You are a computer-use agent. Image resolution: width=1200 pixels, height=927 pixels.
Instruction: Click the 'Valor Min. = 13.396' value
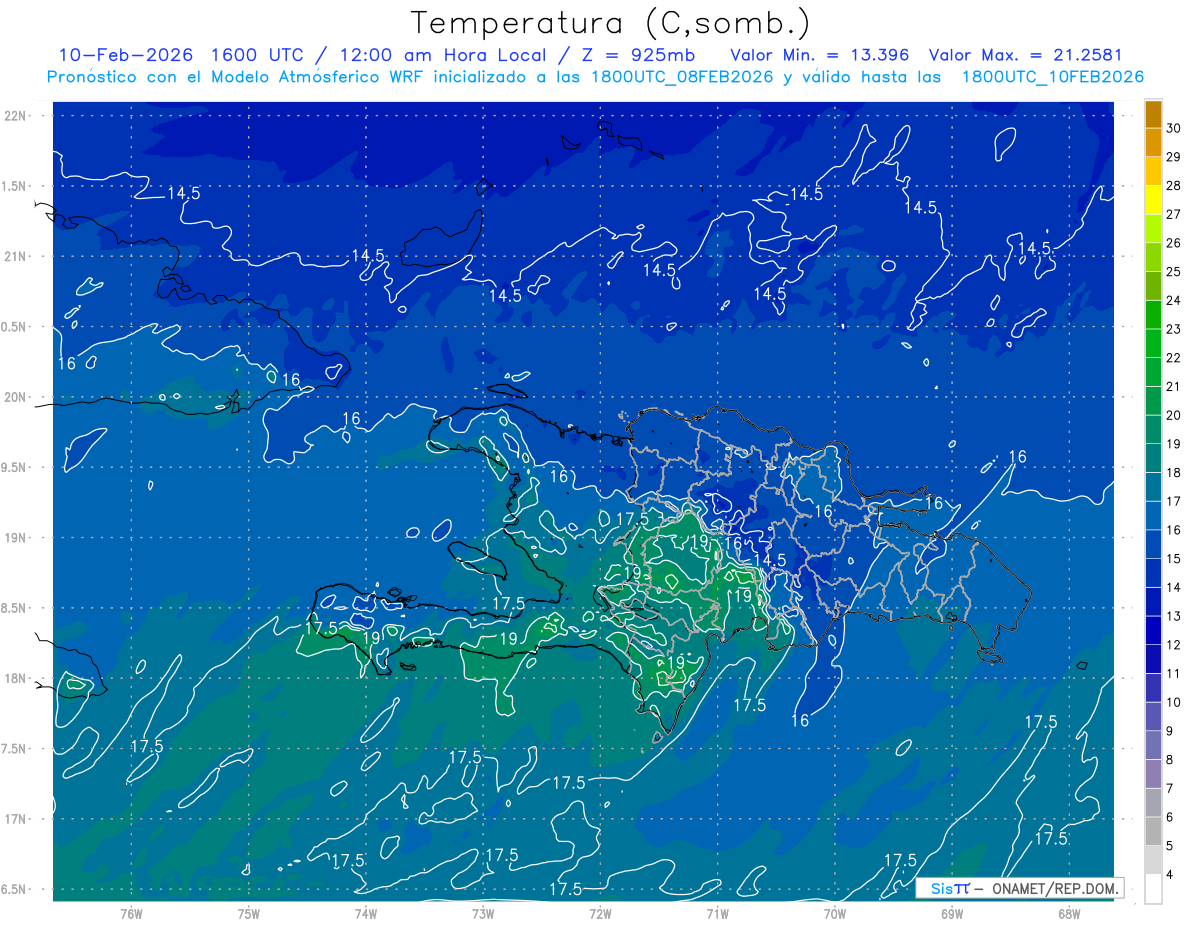[820, 54]
